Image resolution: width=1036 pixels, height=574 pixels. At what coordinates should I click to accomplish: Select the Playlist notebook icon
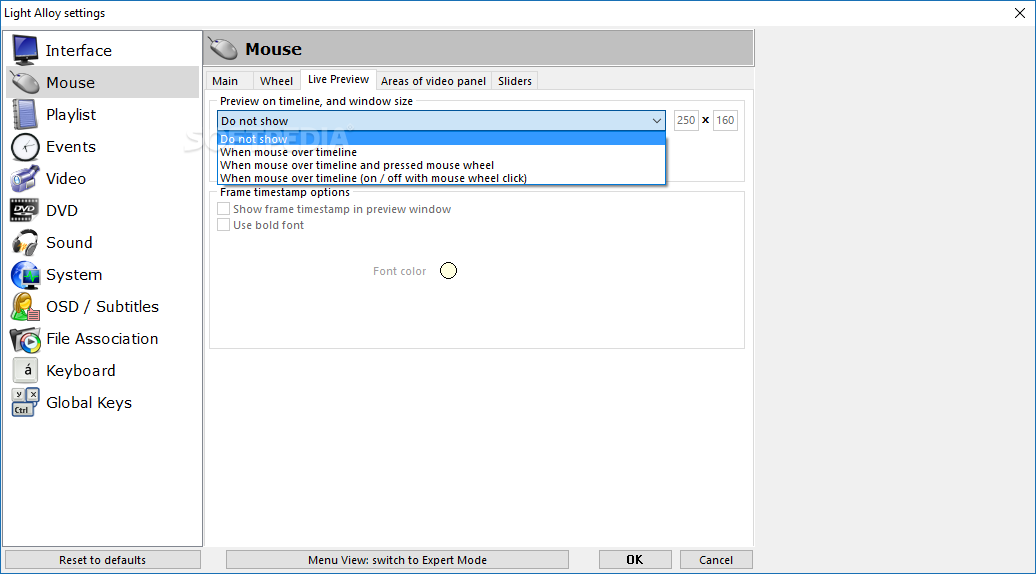(25, 114)
